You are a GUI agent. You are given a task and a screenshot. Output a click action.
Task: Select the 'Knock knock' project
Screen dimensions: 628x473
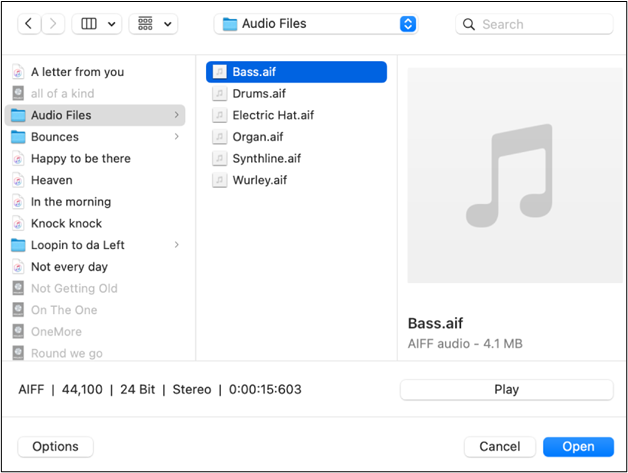95,223
